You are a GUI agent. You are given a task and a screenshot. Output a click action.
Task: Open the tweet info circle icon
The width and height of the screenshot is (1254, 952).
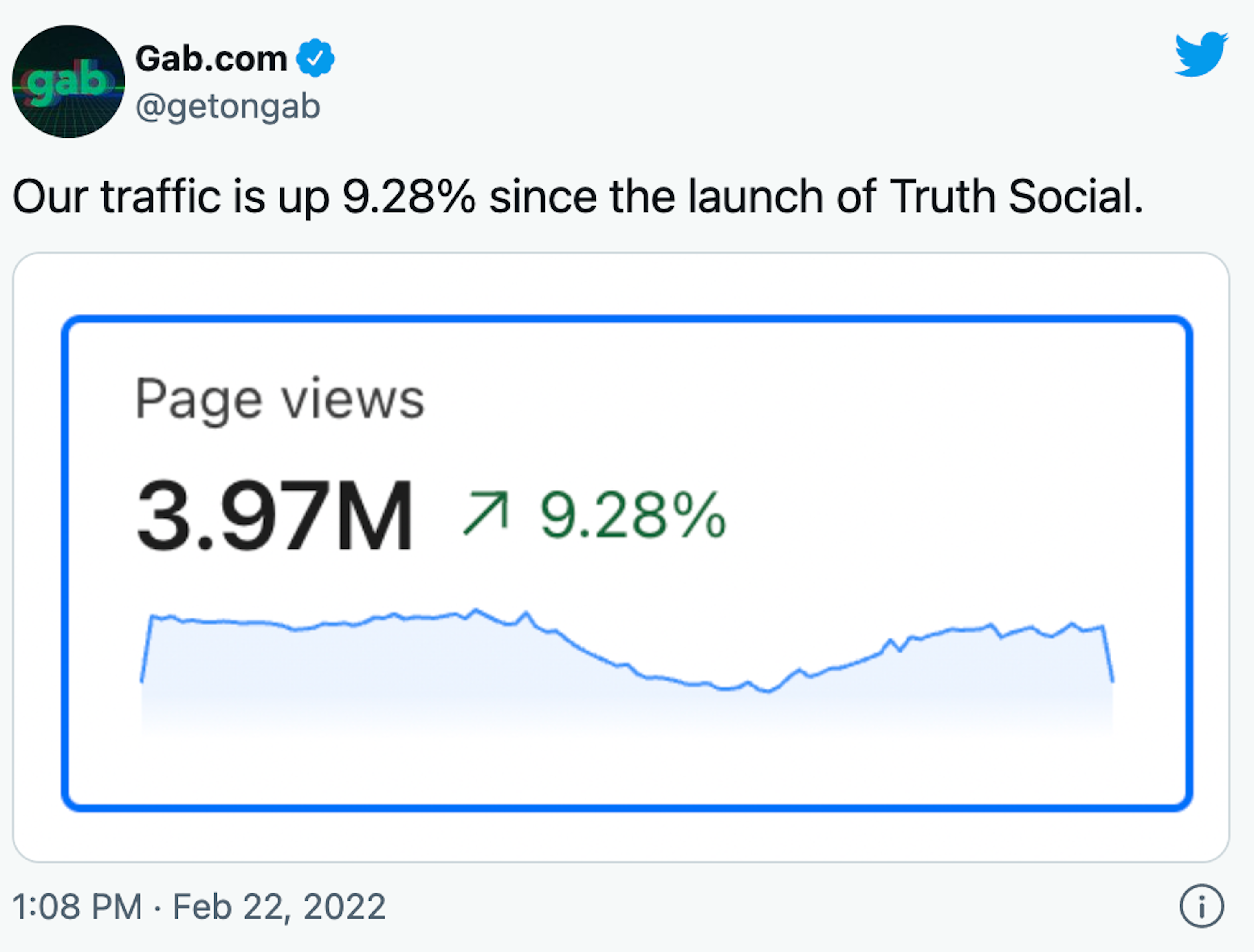(x=1202, y=906)
